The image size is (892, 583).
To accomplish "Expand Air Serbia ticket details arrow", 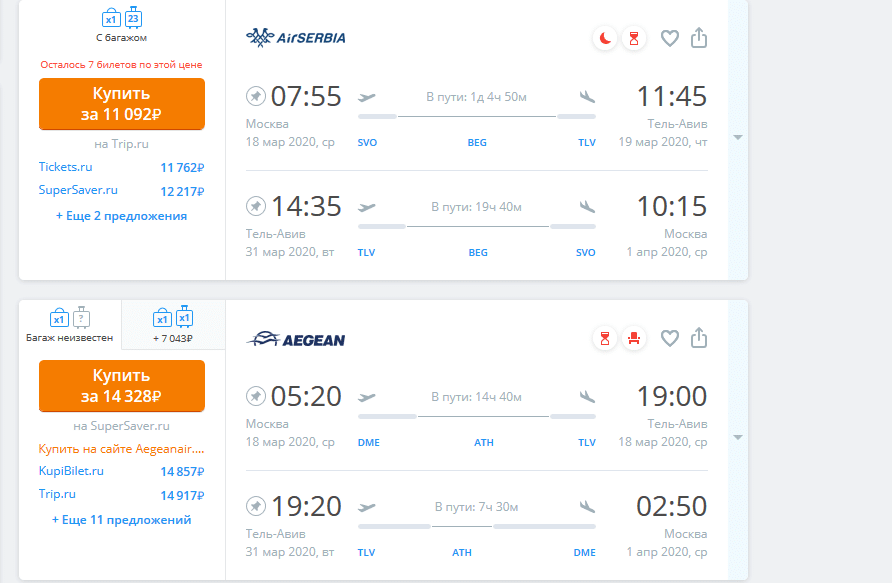I will tap(738, 138).
